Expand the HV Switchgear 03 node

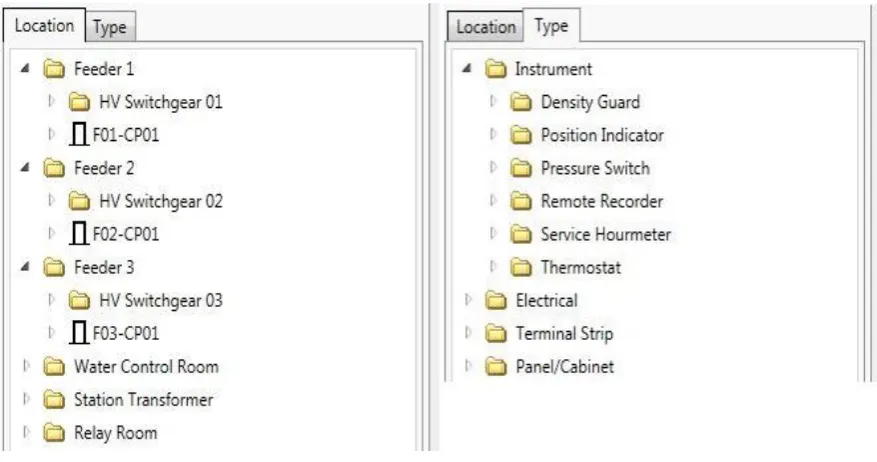click(x=51, y=300)
